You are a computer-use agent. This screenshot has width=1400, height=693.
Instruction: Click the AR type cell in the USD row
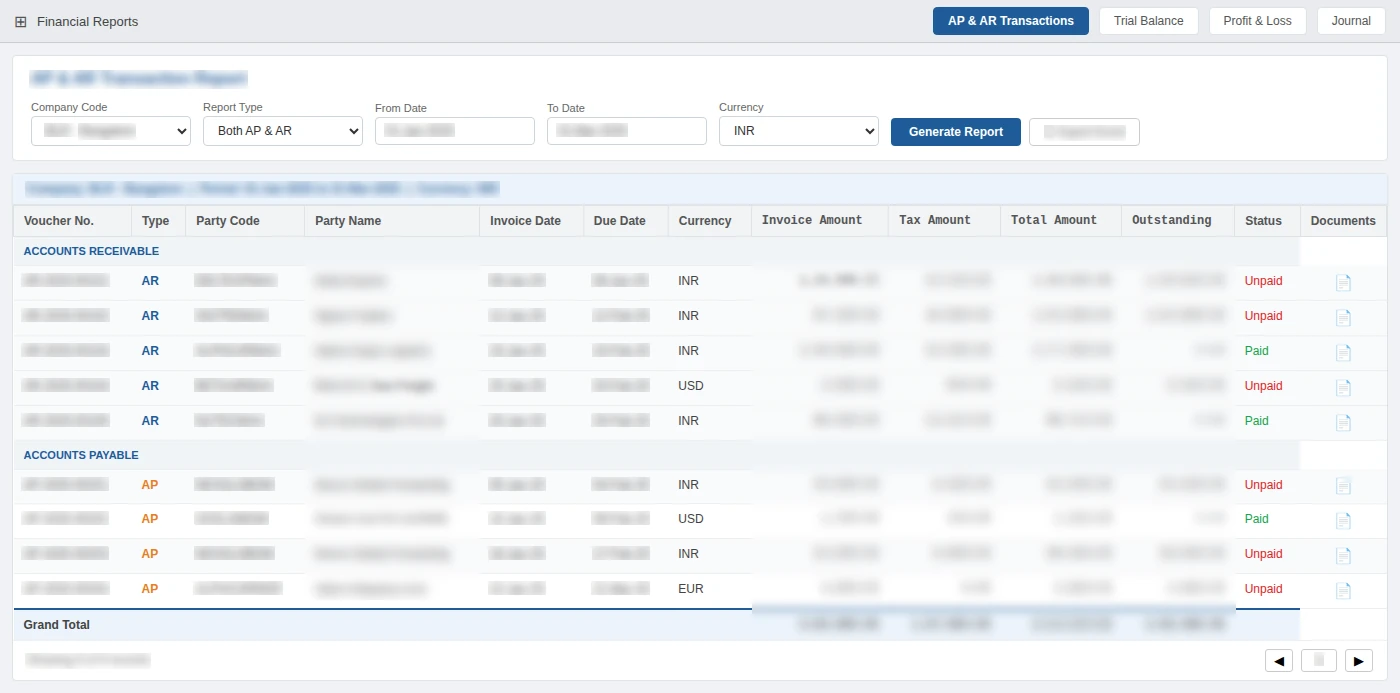[150, 386]
